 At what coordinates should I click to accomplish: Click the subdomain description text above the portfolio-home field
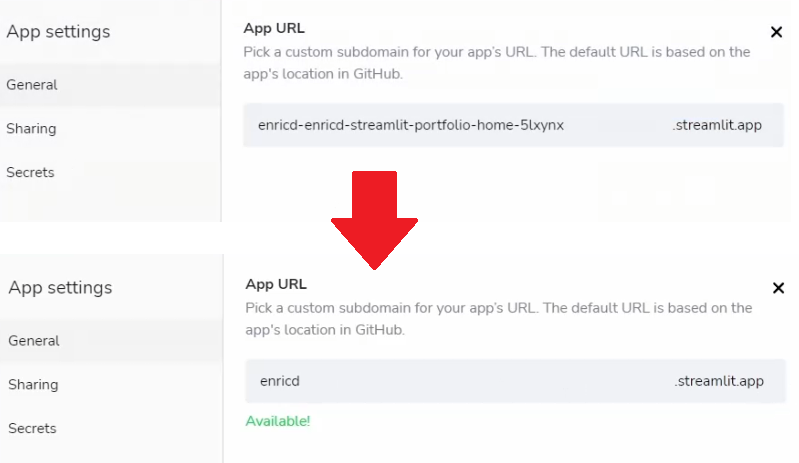click(497, 63)
